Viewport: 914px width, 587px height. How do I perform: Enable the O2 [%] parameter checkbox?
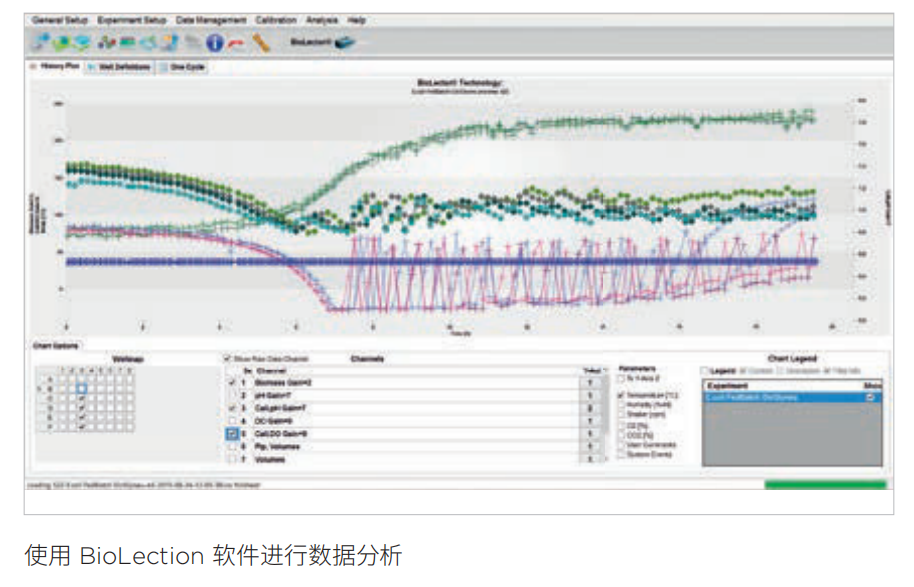(621, 426)
